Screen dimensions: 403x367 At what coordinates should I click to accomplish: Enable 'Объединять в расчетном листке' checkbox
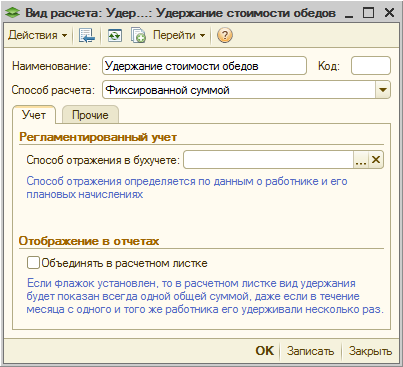tap(33, 263)
